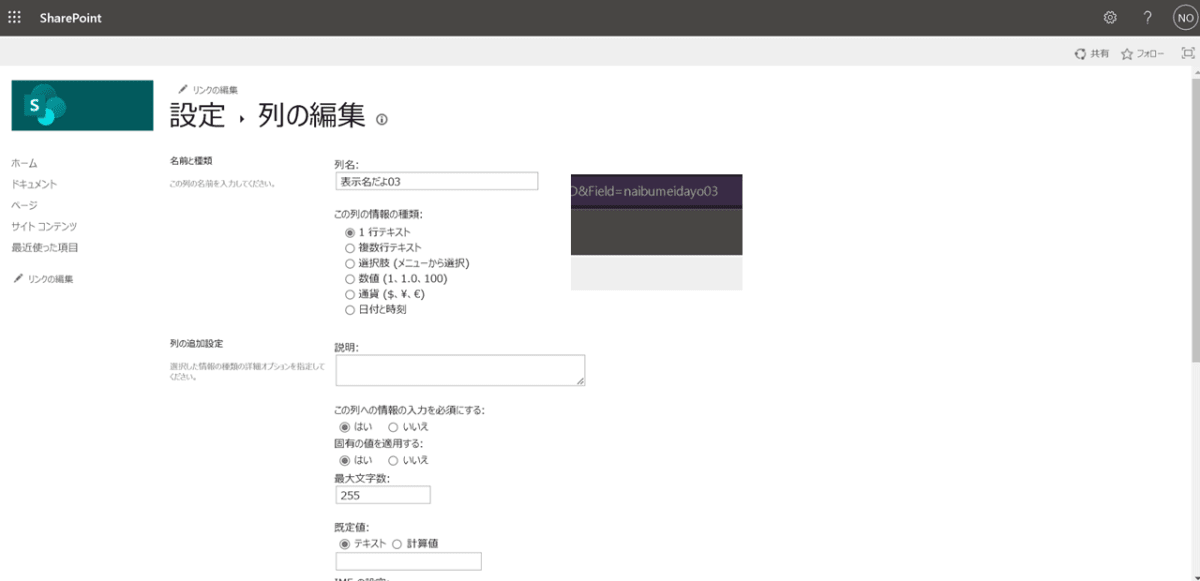Select the 選択肢 (メニューから選択) radio button
1200x581 pixels.
350,263
